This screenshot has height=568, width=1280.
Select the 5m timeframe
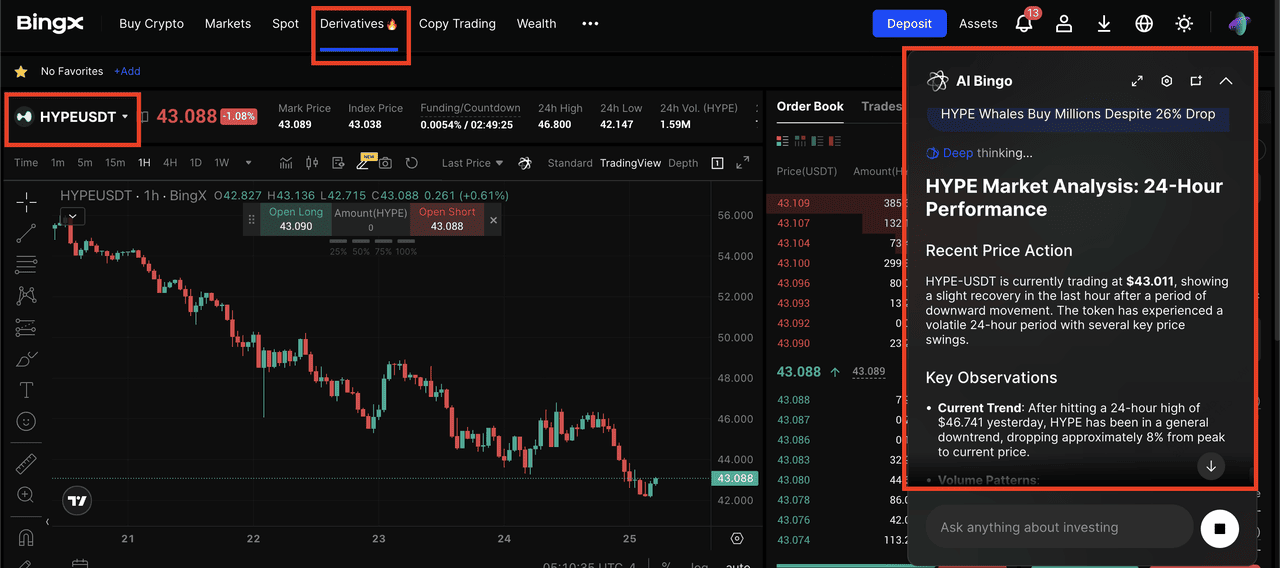[85, 163]
